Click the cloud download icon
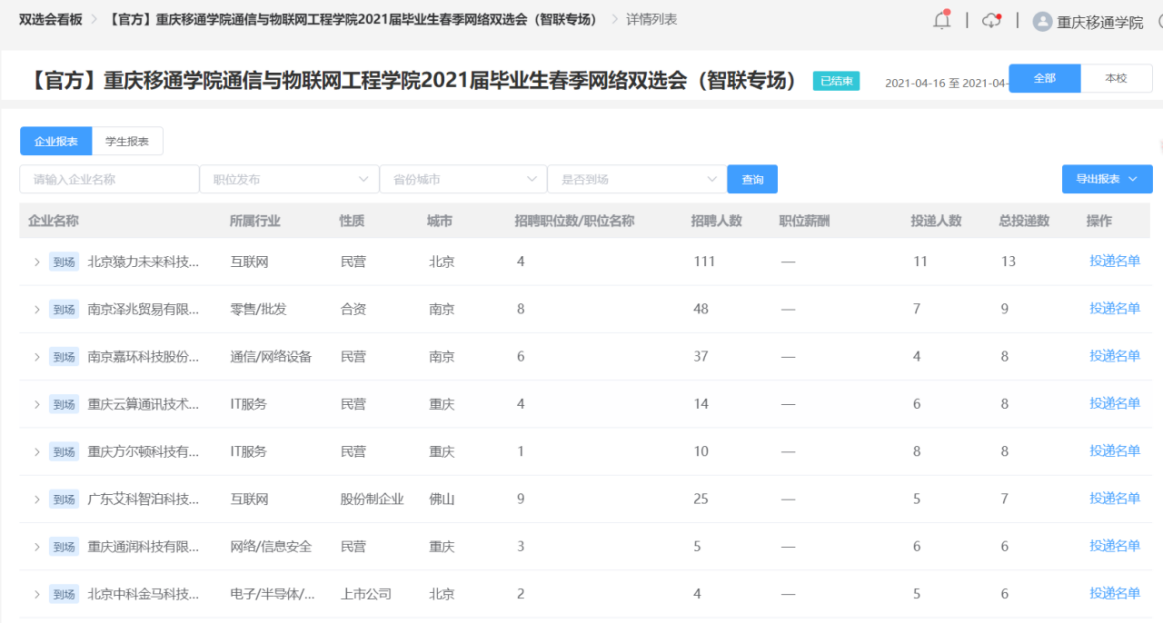1163x623 pixels. pyautogui.click(x=991, y=21)
